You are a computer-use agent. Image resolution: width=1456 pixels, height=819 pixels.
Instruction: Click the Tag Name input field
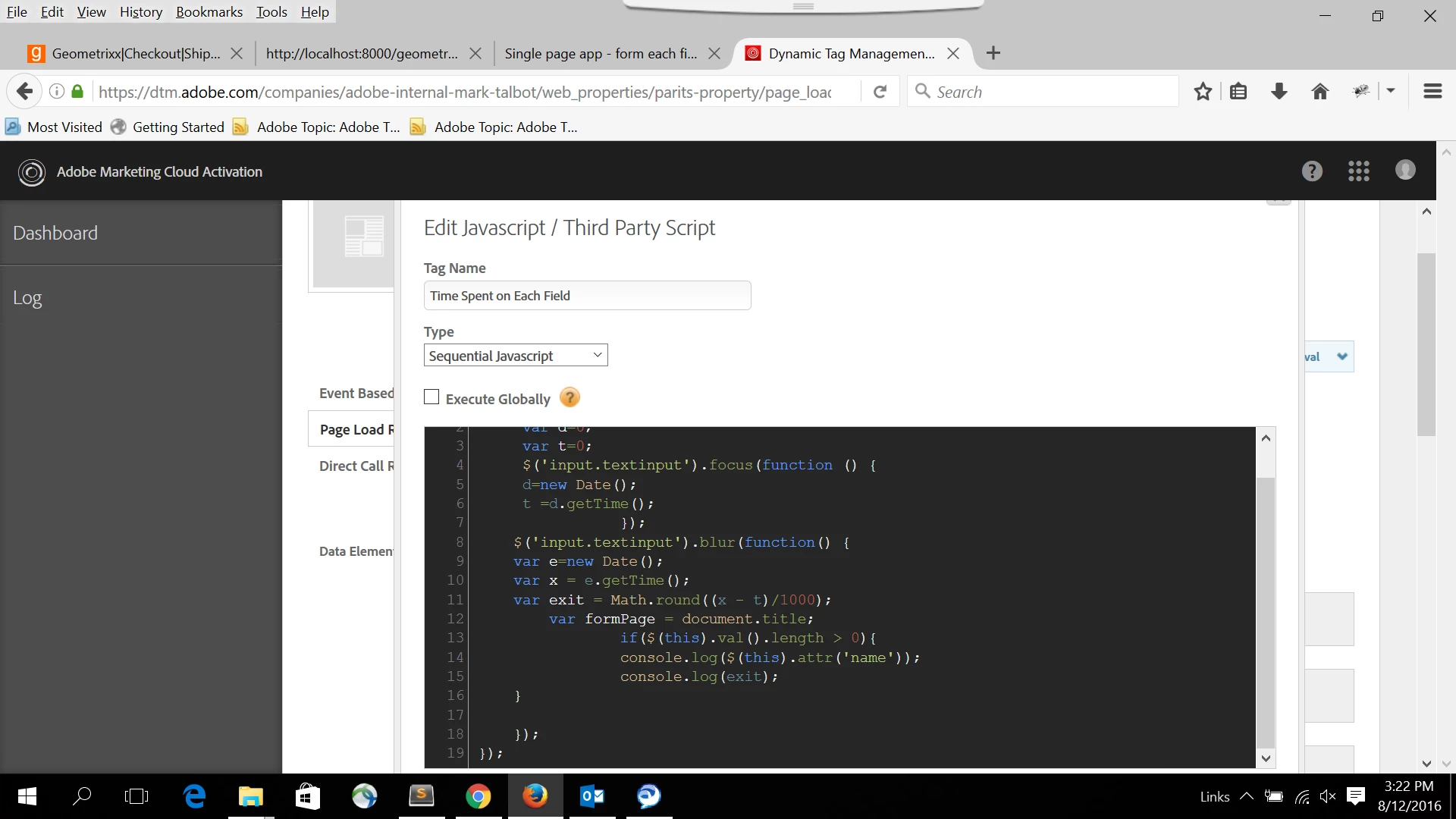tap(587, 296)
